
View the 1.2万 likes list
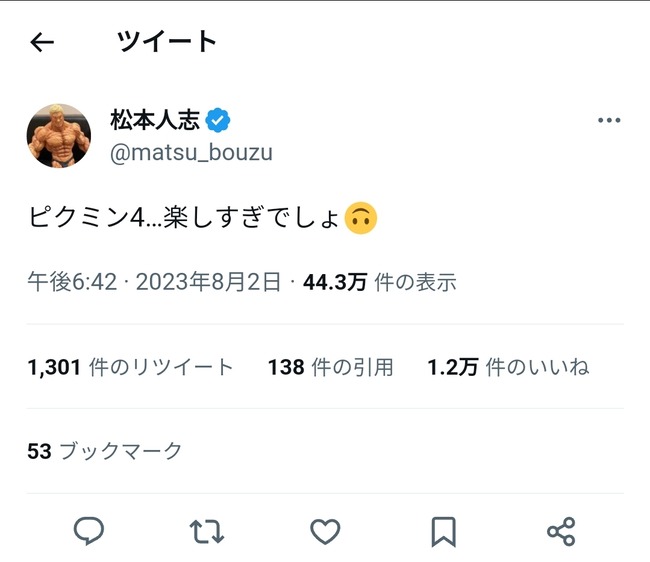(508, 367)
